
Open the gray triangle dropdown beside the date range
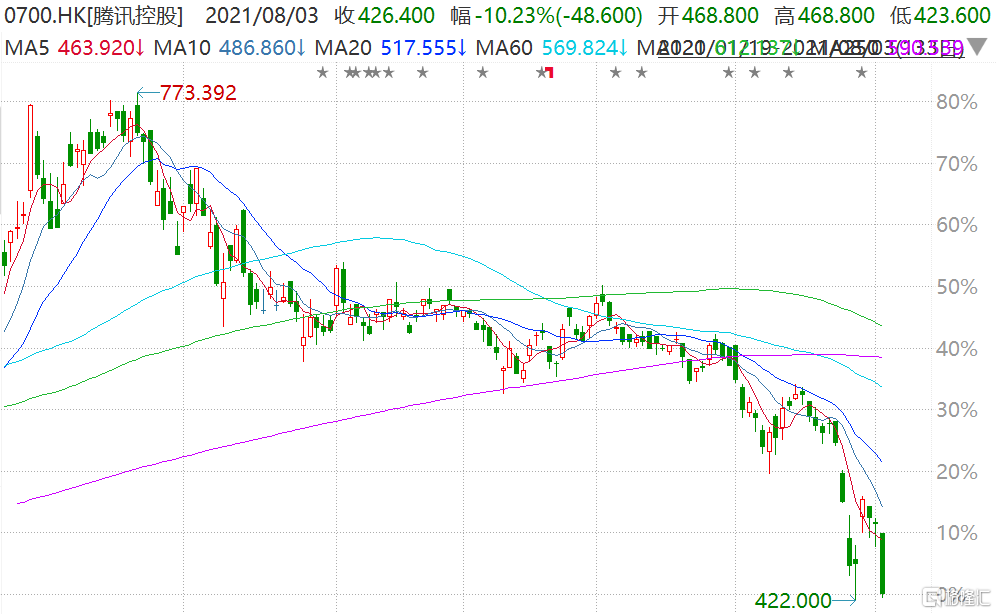(x=977, y=46)
